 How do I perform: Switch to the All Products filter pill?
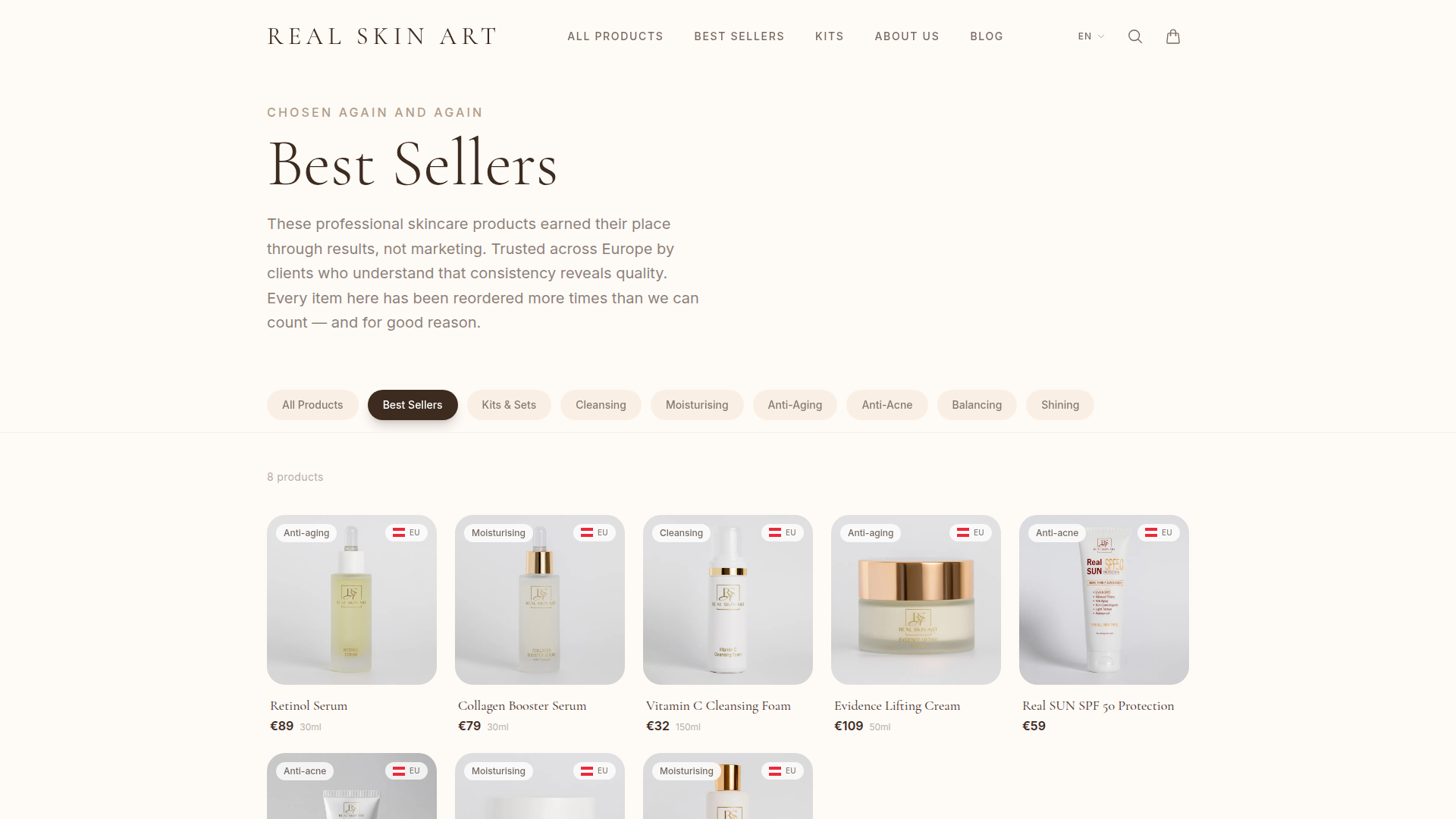[312, 405]
